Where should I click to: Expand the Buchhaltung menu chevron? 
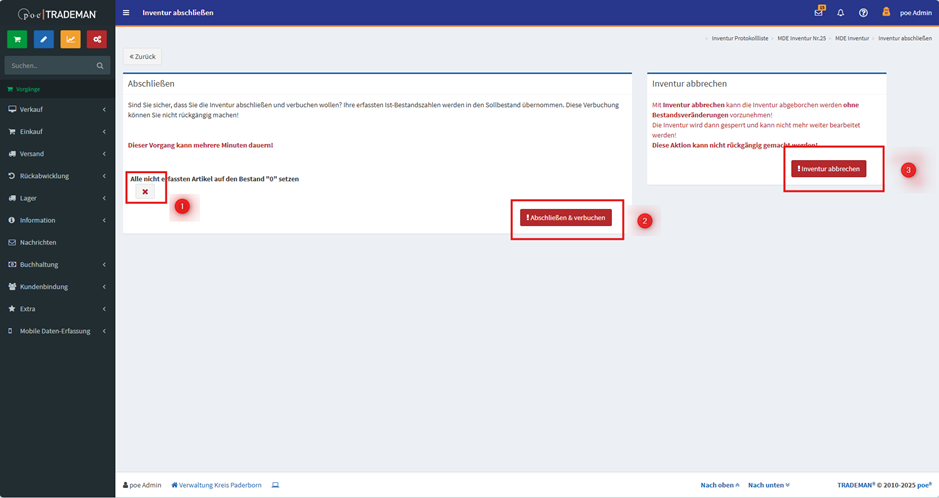[104, 265]
